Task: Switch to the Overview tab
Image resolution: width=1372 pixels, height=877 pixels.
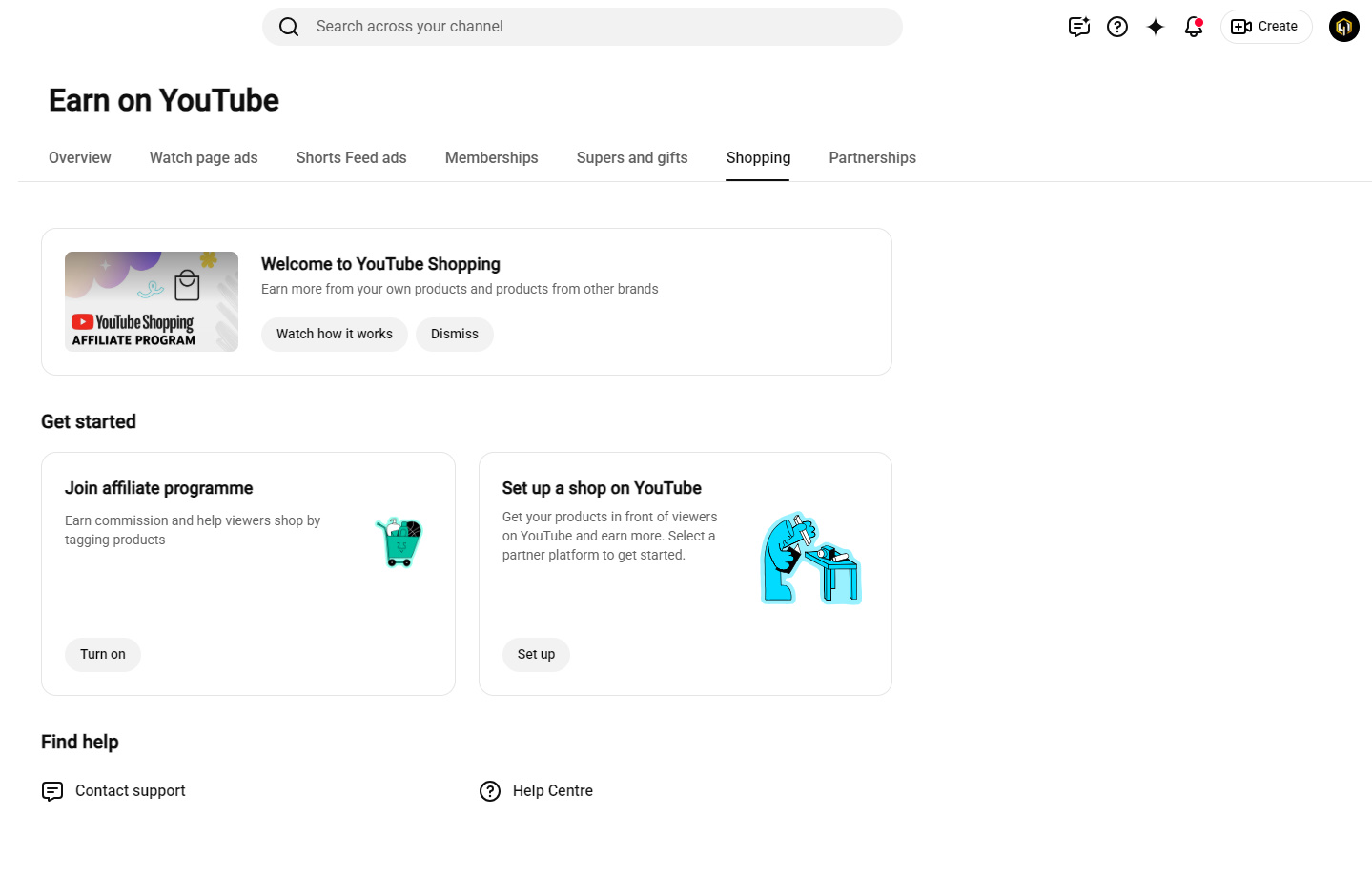Action: click(x=80, y=158)
